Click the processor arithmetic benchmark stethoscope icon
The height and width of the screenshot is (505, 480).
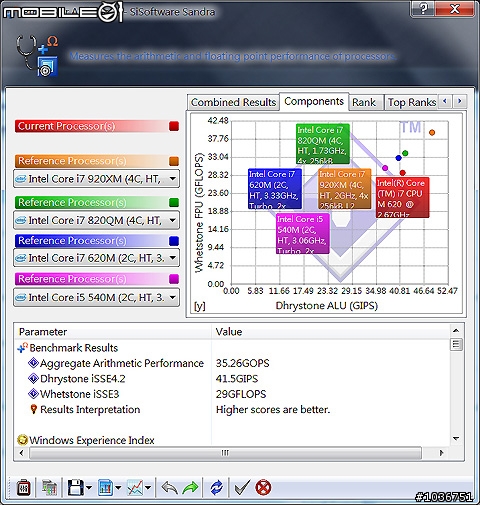click(x=37, y=56)
